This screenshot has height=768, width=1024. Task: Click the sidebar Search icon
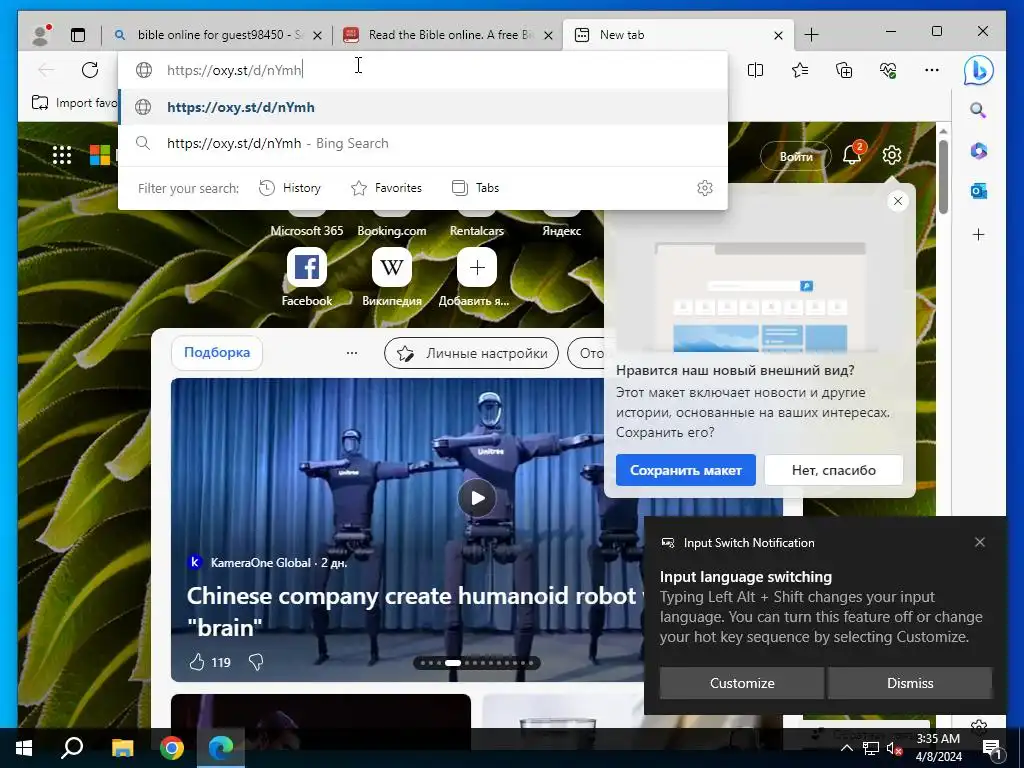tap(978, 110)
